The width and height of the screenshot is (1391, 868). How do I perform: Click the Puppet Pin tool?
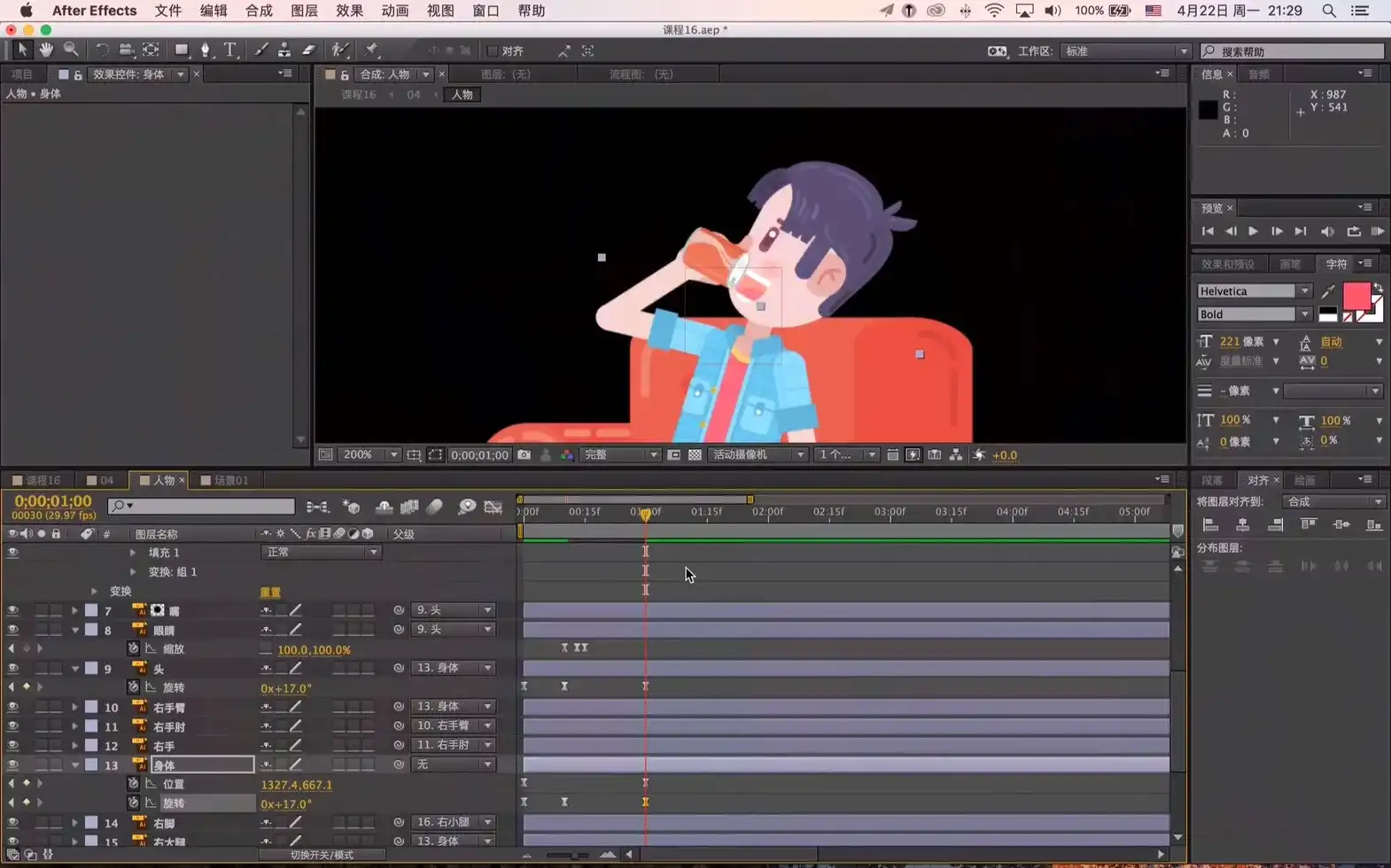[372, 50]
